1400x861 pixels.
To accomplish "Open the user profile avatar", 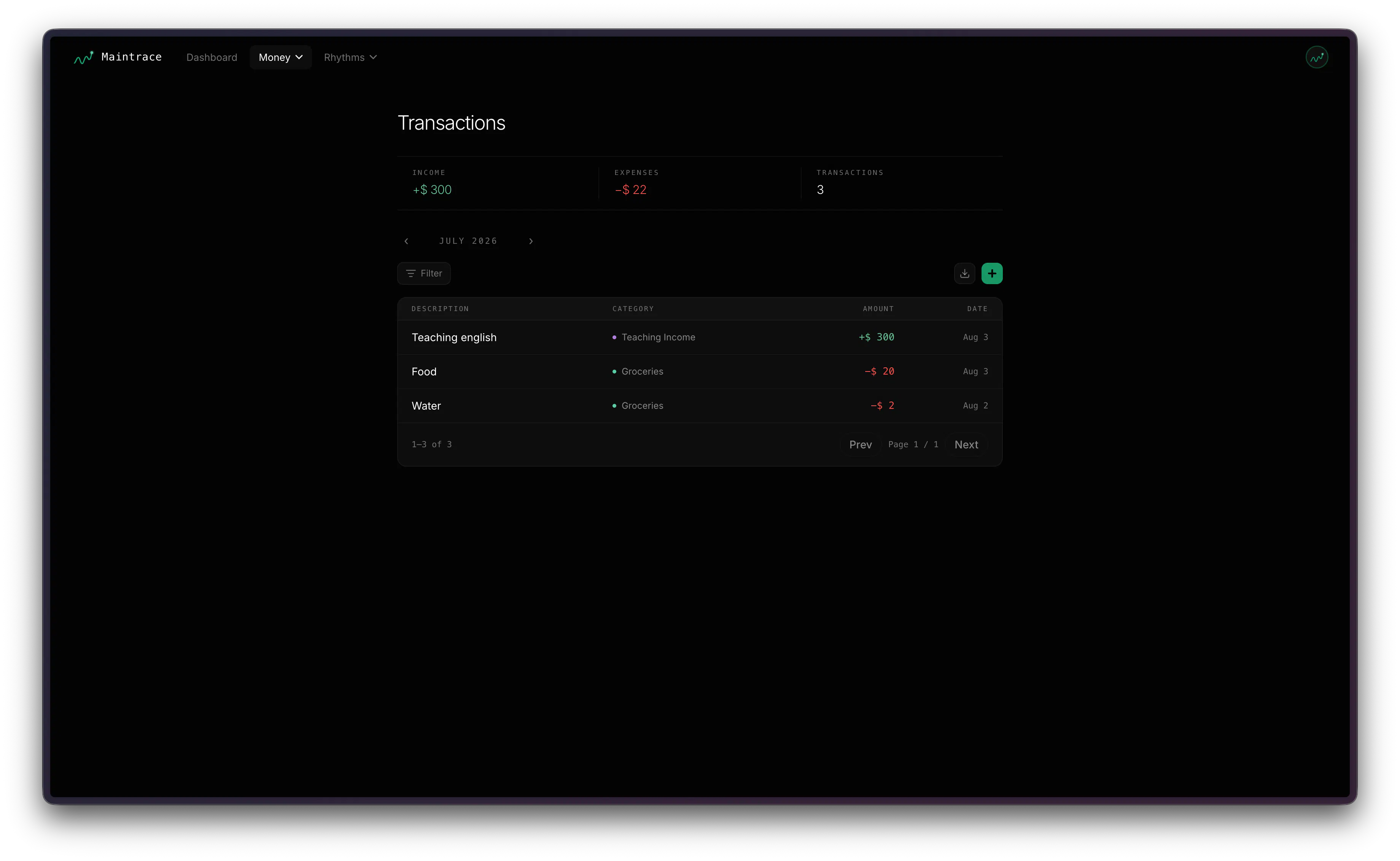I will [1316, 57].
